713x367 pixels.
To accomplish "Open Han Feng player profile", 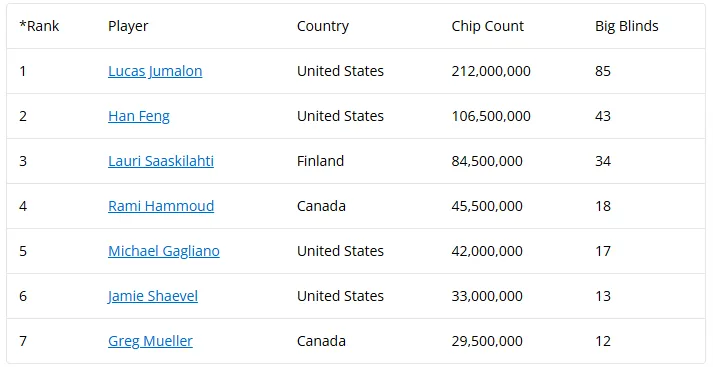I will [x=139, y=116].
